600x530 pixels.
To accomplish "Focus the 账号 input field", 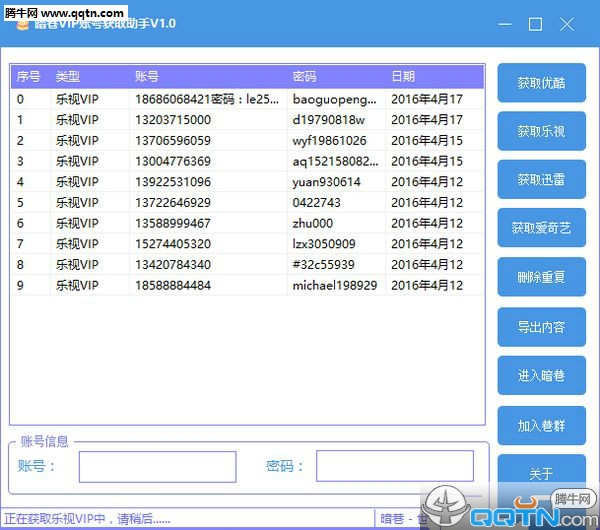I will tap(157, 466).
